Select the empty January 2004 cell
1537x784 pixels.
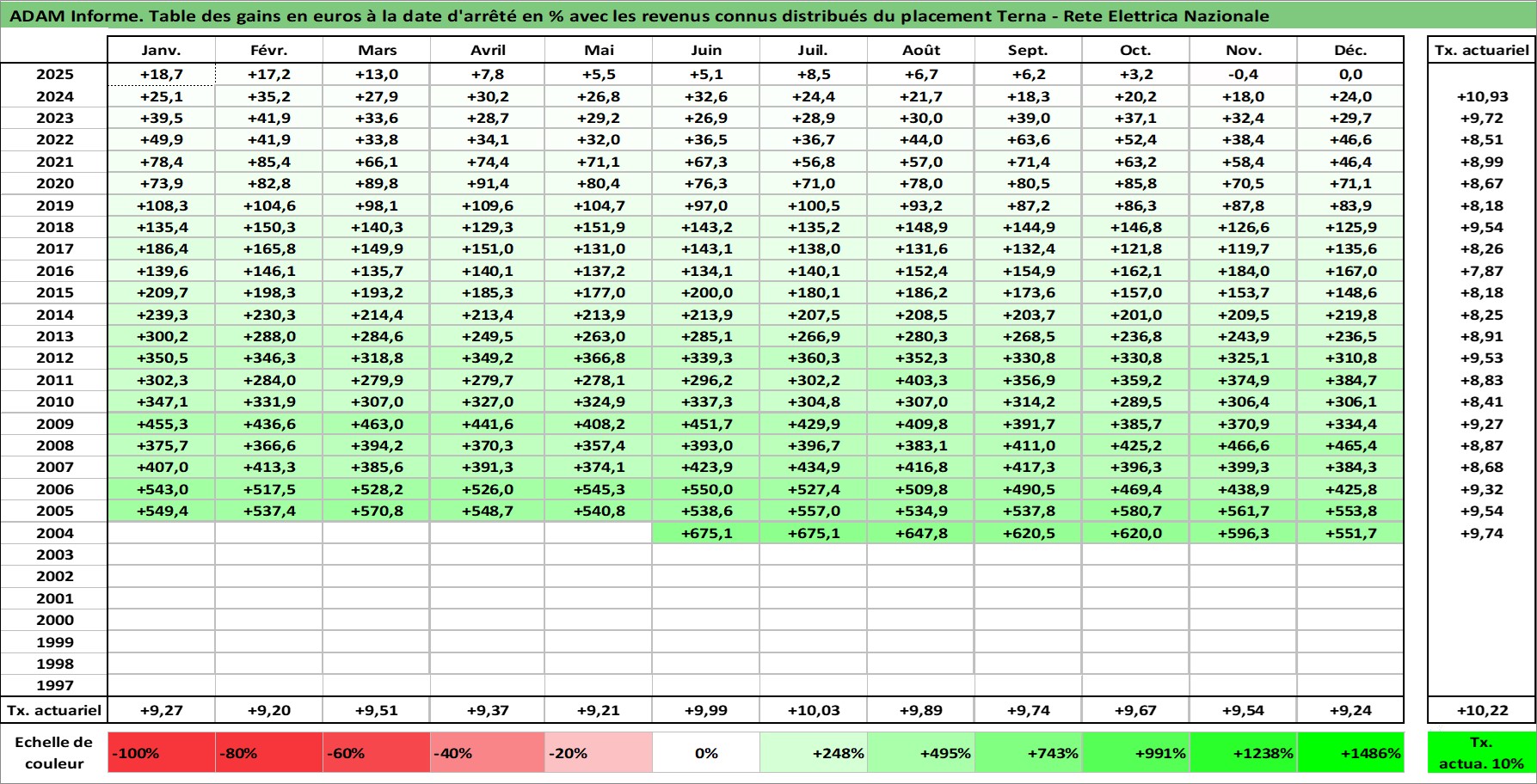pyautogui.click(x=162, y=533)
